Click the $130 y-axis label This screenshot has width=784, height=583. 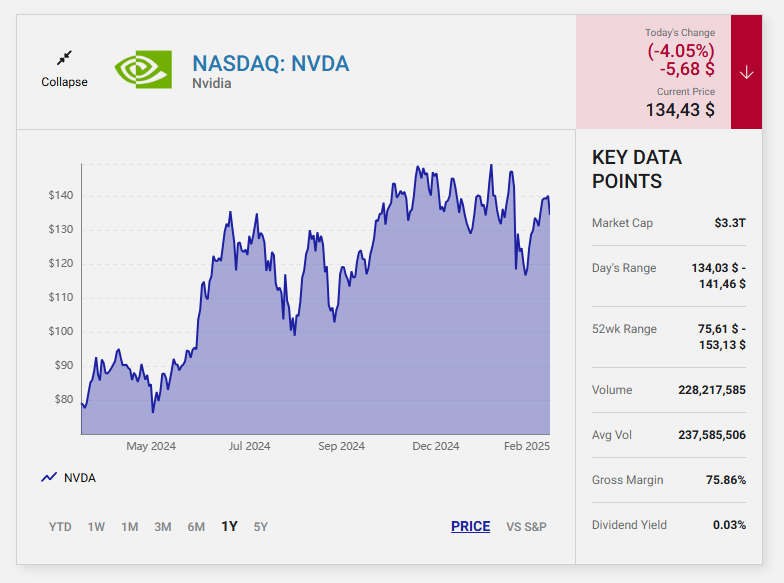[60, 230]
